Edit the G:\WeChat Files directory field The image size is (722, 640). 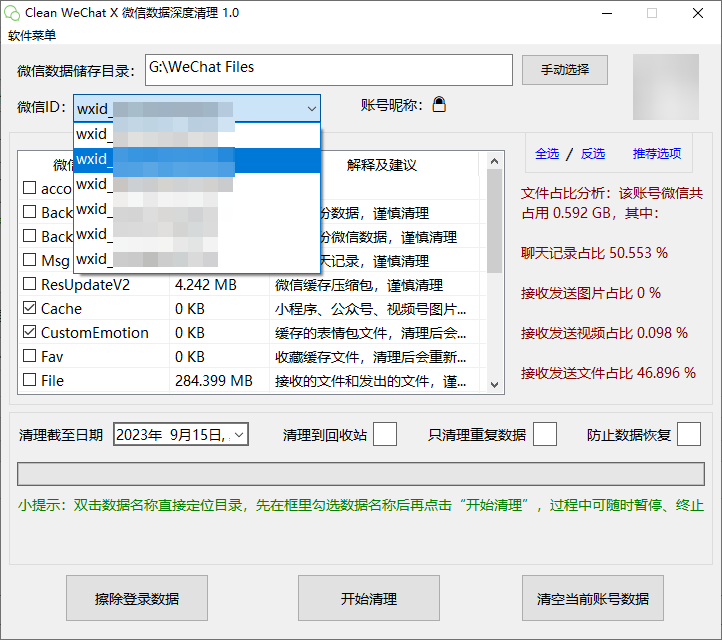click(x=329, y=70)
